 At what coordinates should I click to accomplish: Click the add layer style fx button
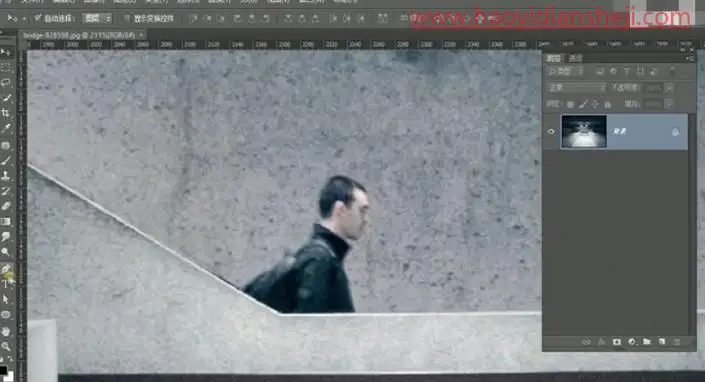pyautogui.click(x=602, y=342)
